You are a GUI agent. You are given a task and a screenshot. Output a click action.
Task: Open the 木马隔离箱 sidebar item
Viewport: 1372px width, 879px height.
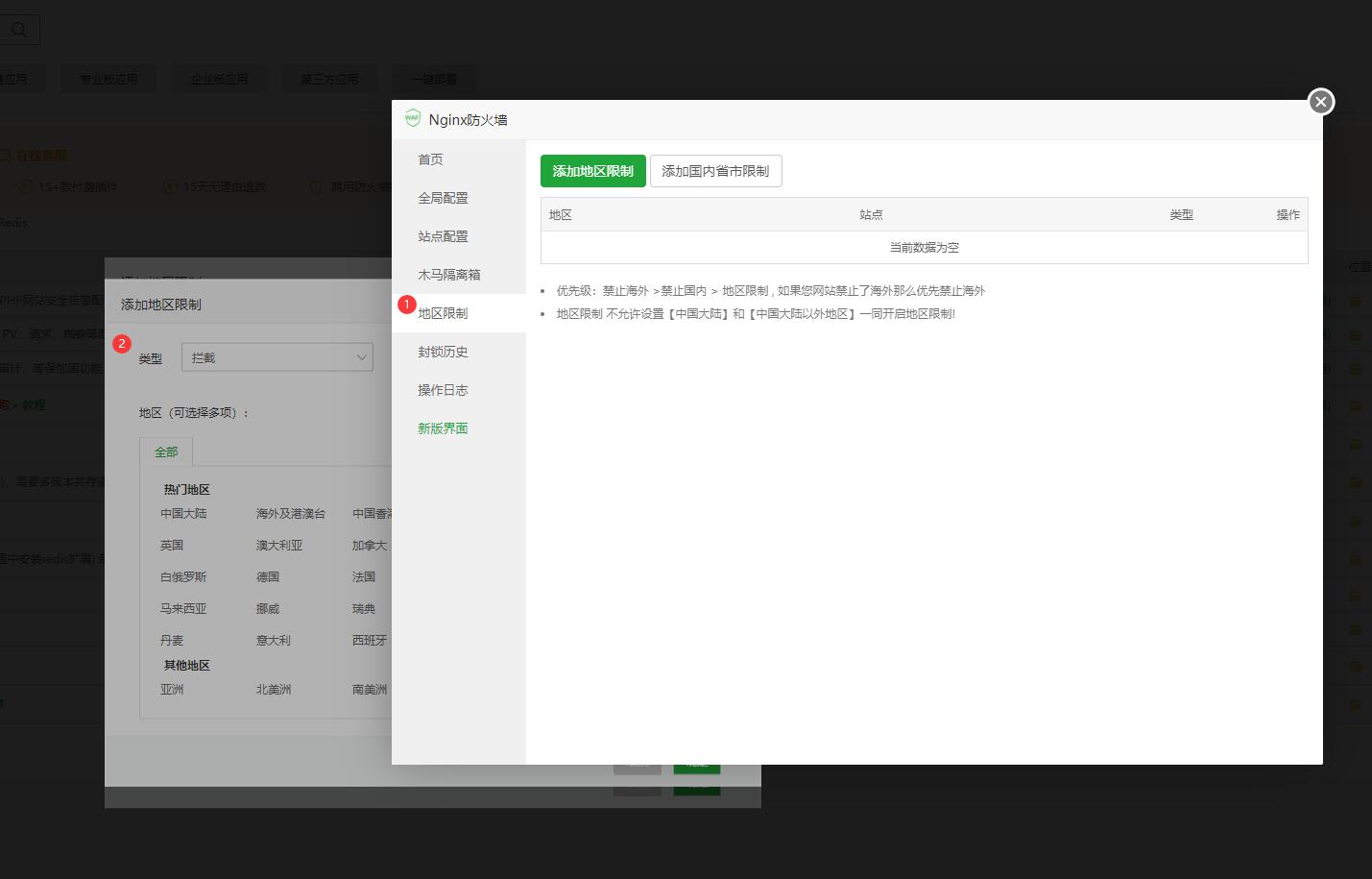(459, 275)
